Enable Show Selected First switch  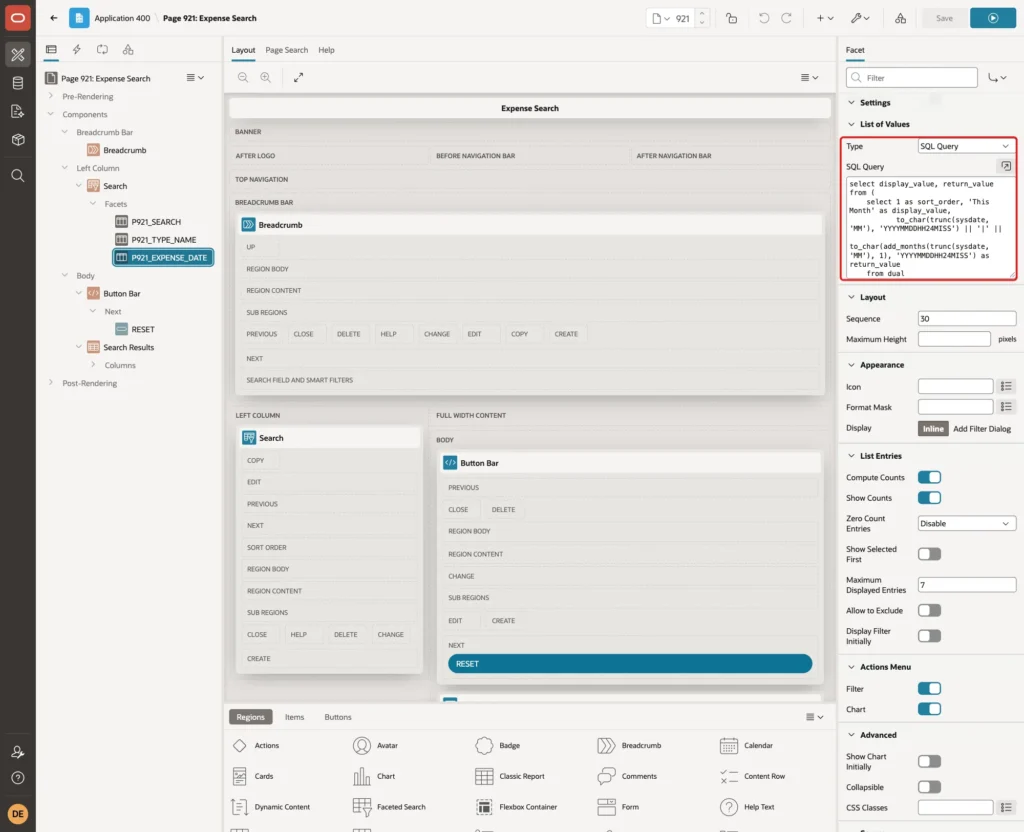click(x=929, y=554)
